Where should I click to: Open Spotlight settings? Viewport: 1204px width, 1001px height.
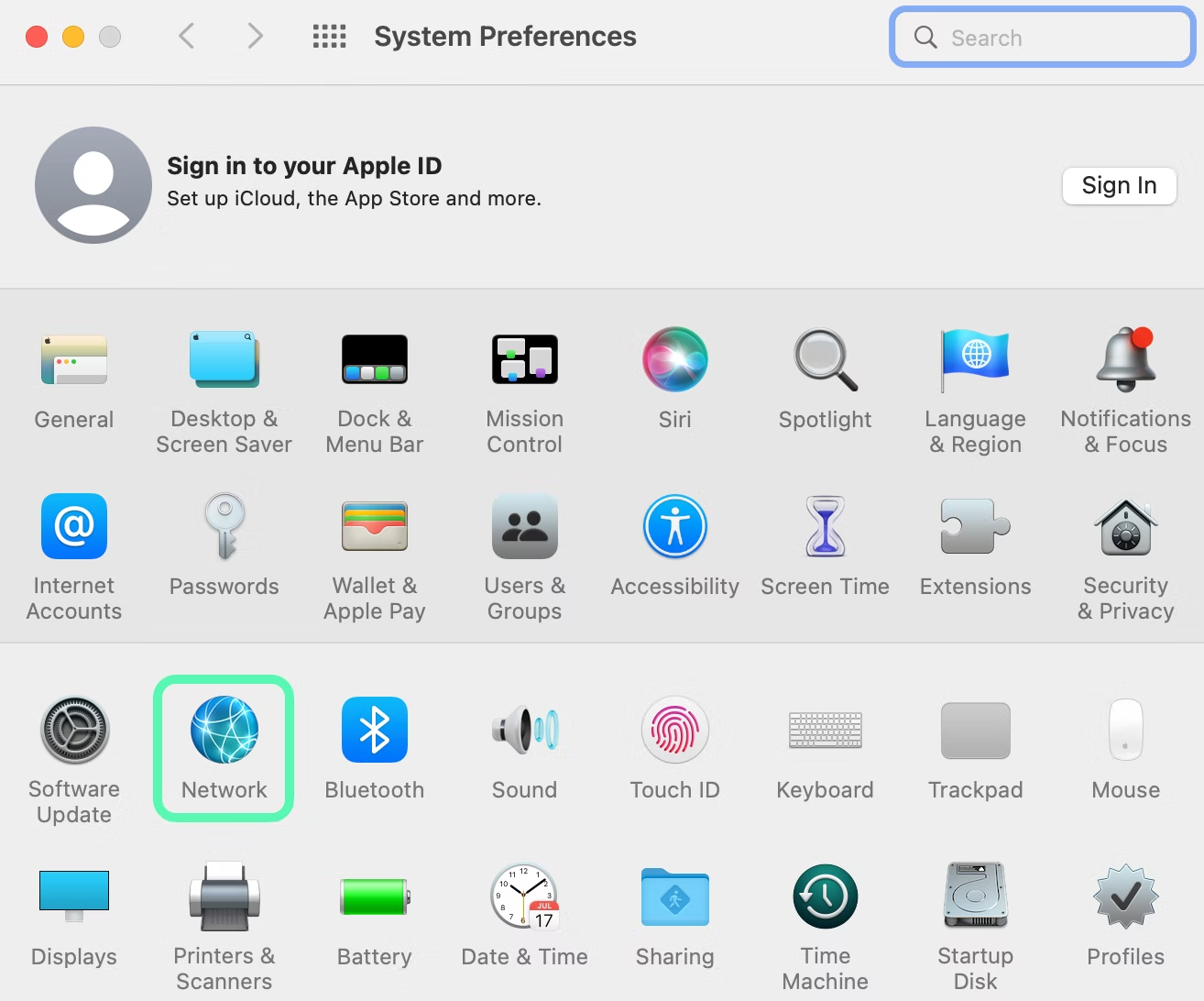(x=825, y=376)
